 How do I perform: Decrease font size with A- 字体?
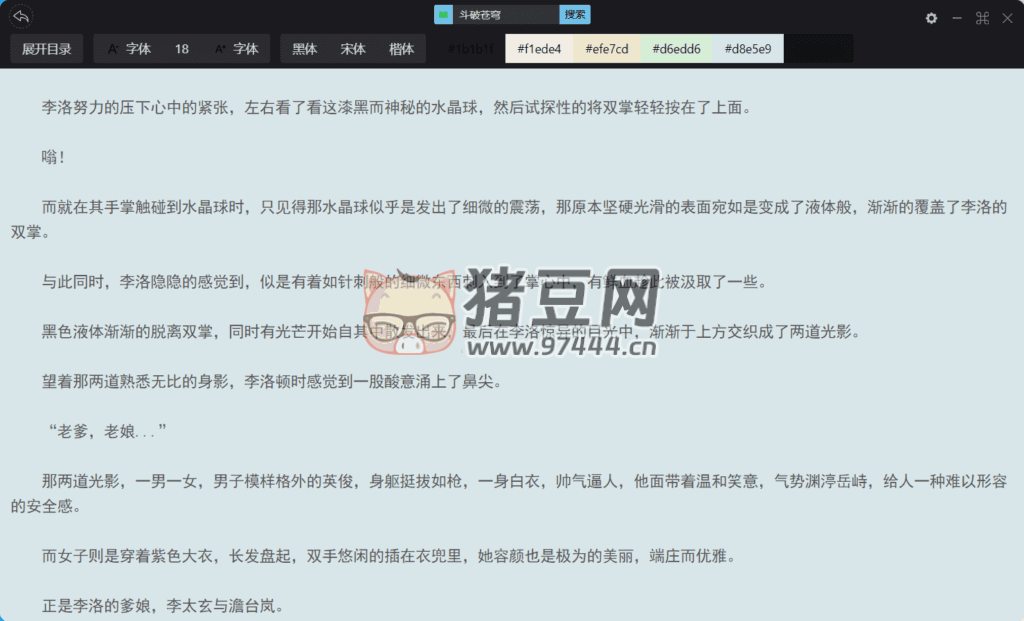pos(129,49)
